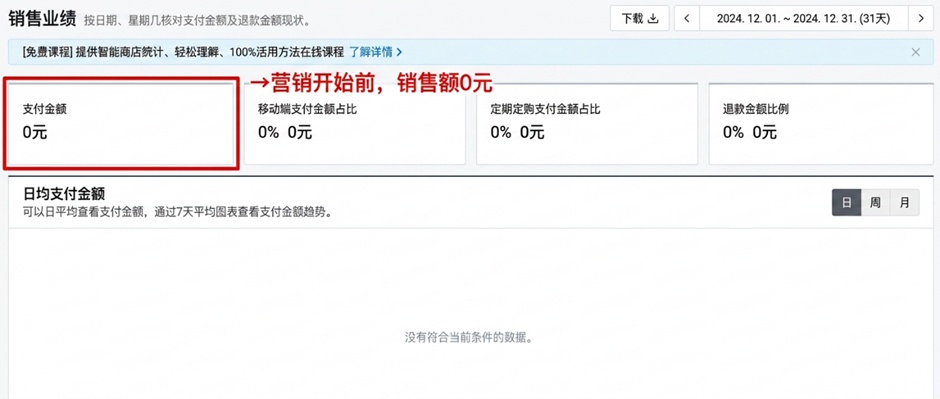Image resolution: width=940 pixels, height=399 pixels.
Task: Open the 2024. 12. 01. ~ 2024. 12. 31. date picker
Action: (803, 19)
